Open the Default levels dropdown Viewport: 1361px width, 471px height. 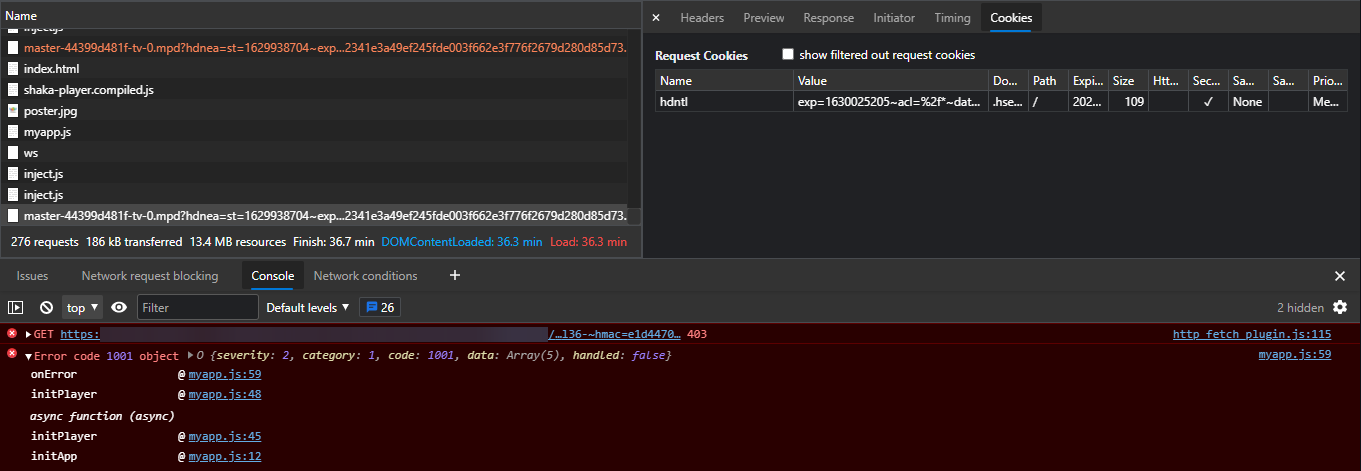[x=308, y=308]
